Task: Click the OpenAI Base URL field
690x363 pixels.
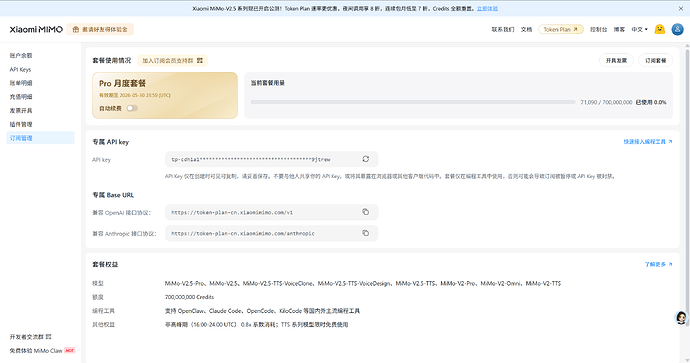Action: coord(272,212)
